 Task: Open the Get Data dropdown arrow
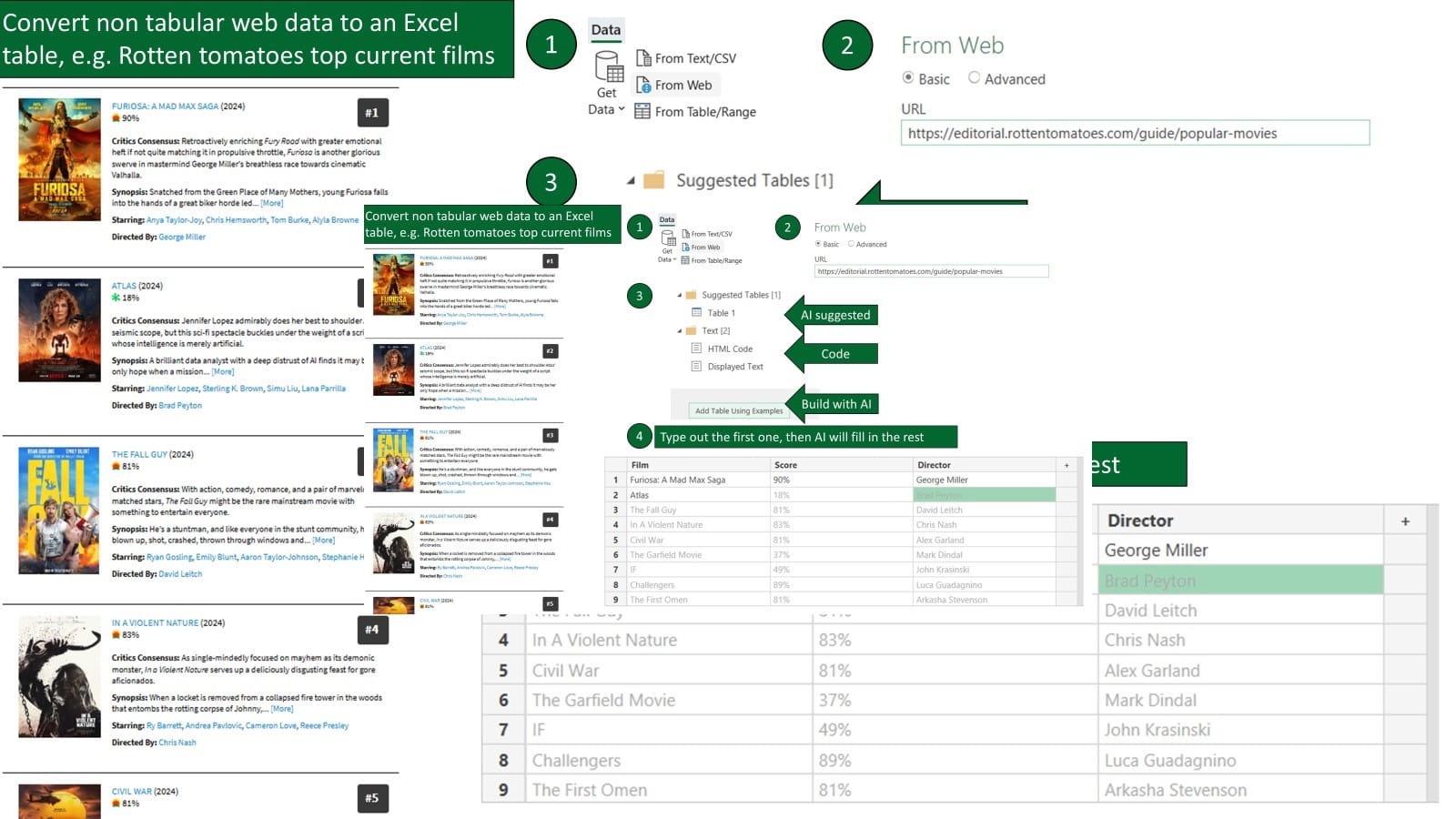click(620, 110)
